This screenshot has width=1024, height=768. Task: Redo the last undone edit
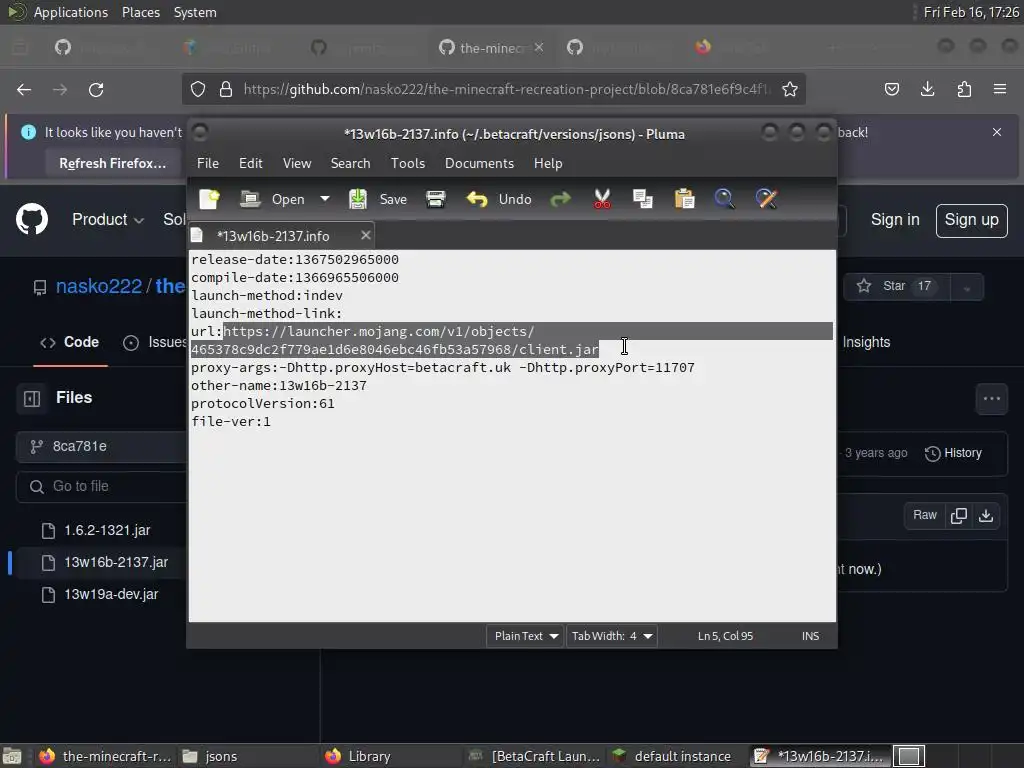(560, 199)
